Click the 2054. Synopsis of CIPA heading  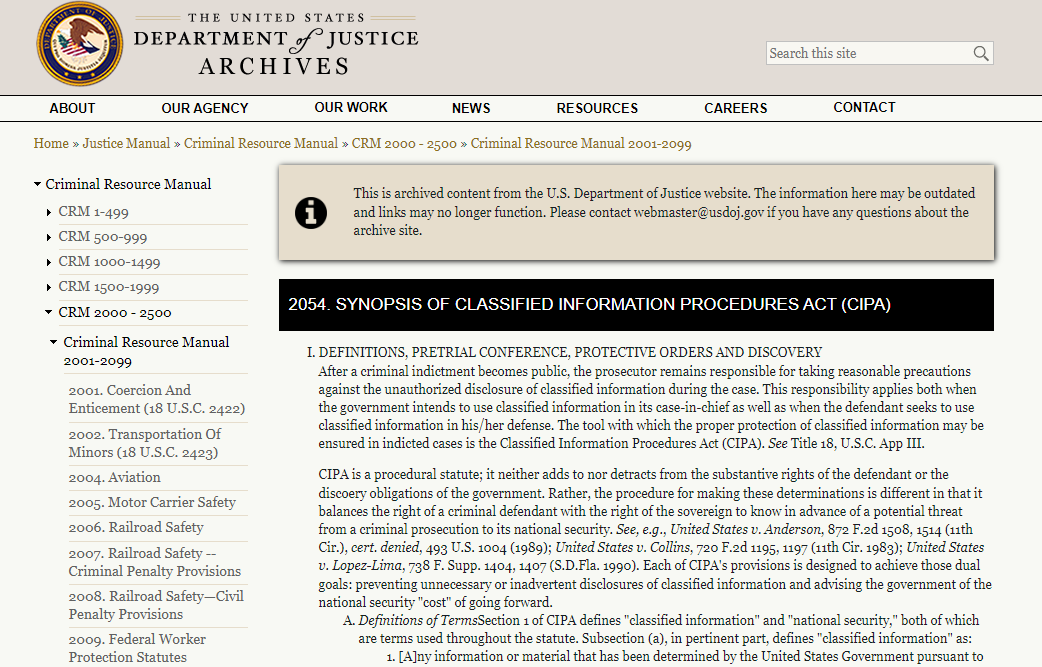pos(589,304)
